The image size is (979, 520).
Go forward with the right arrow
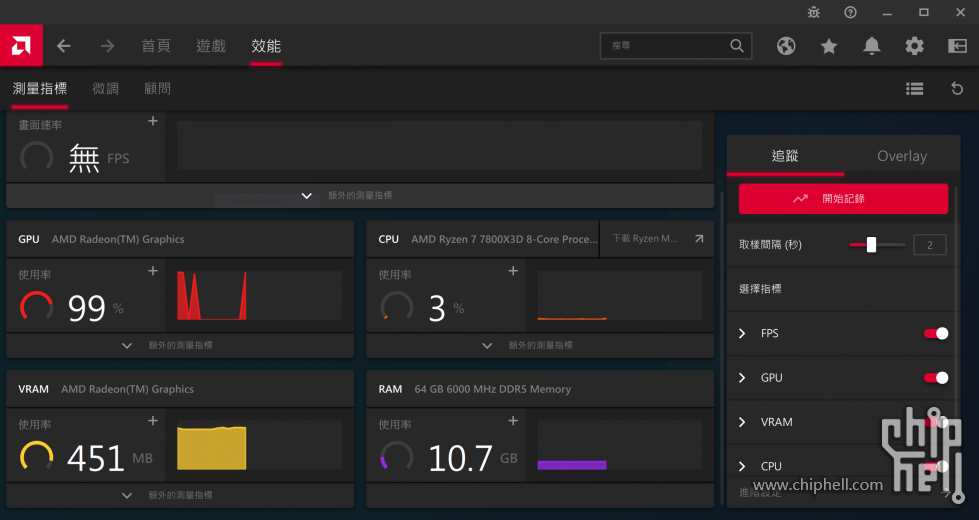pyautogui.click(x=107, y=46)
